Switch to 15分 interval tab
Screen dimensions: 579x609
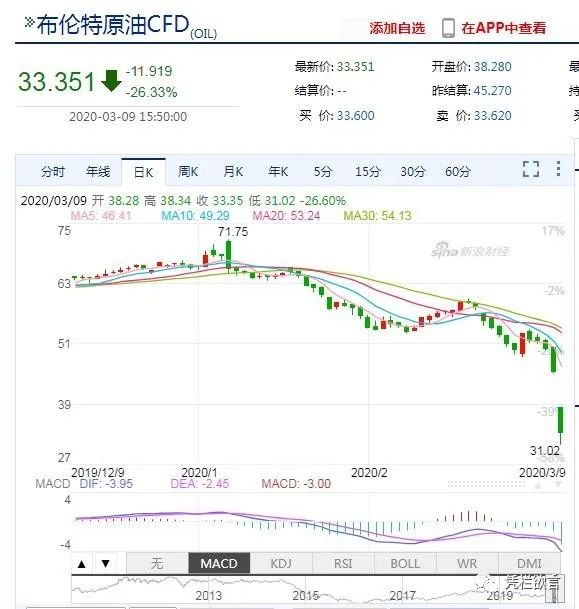click(367, 171)
